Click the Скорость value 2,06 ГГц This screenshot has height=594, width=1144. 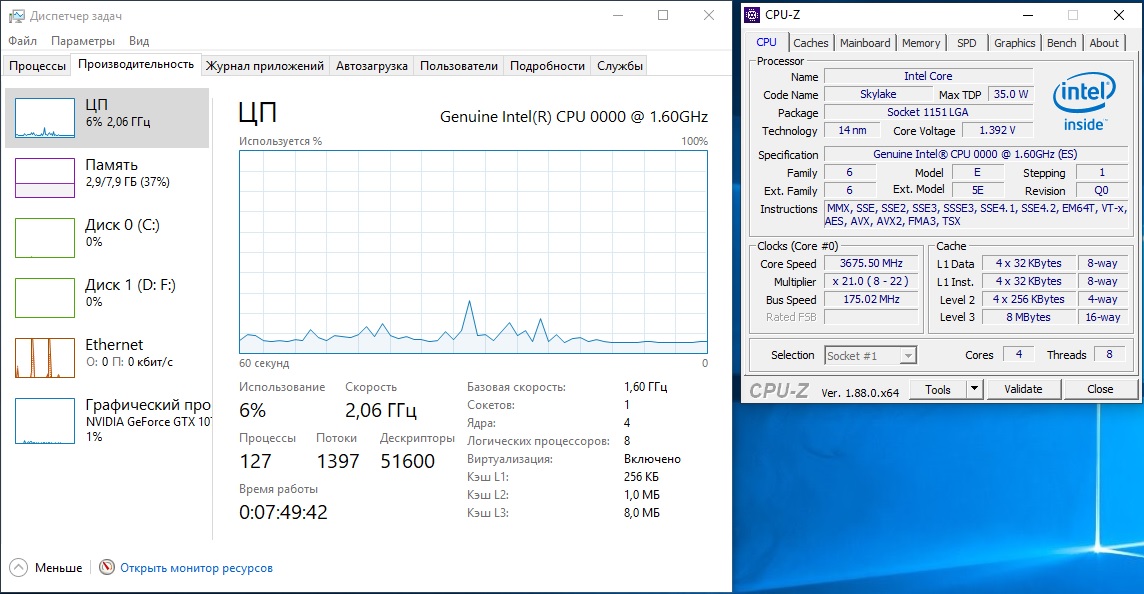tap(381, 410)
